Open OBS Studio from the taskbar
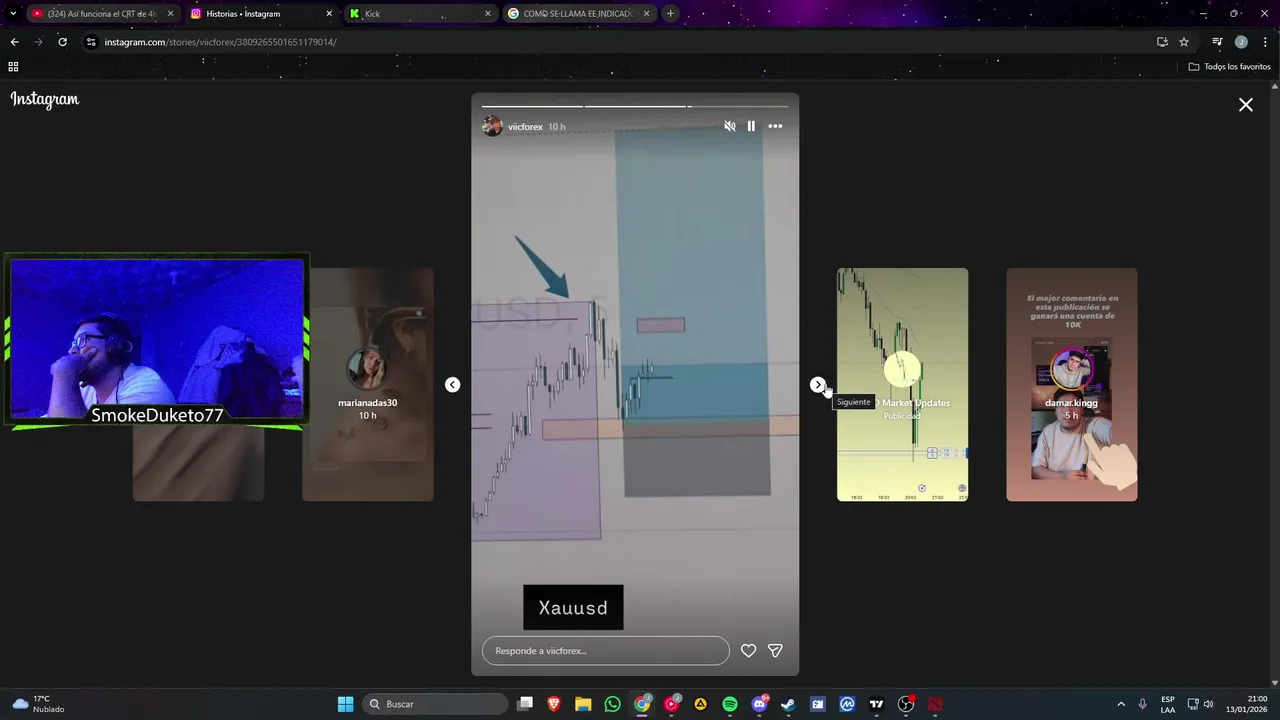The height and width of the screenshot is (720, 1280). click(906, 704)
